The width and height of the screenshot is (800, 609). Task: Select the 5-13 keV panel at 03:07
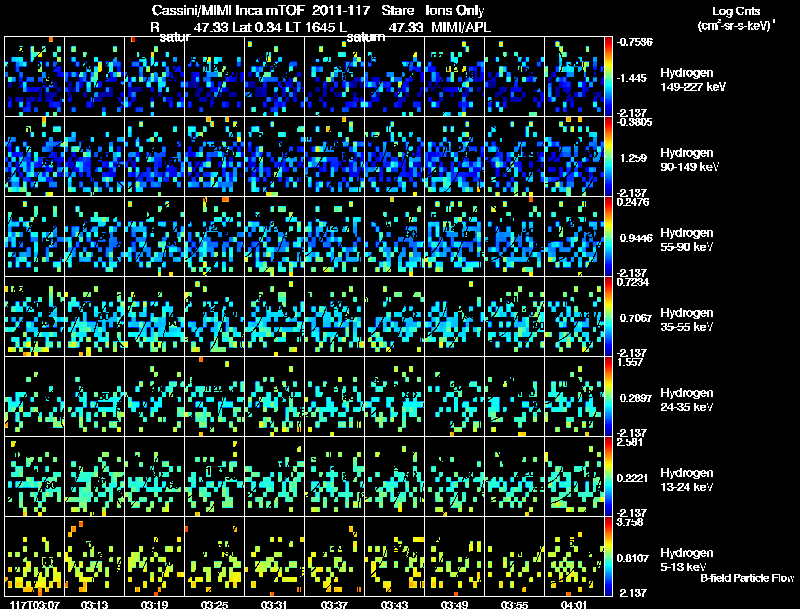click(x=35, y=557)
